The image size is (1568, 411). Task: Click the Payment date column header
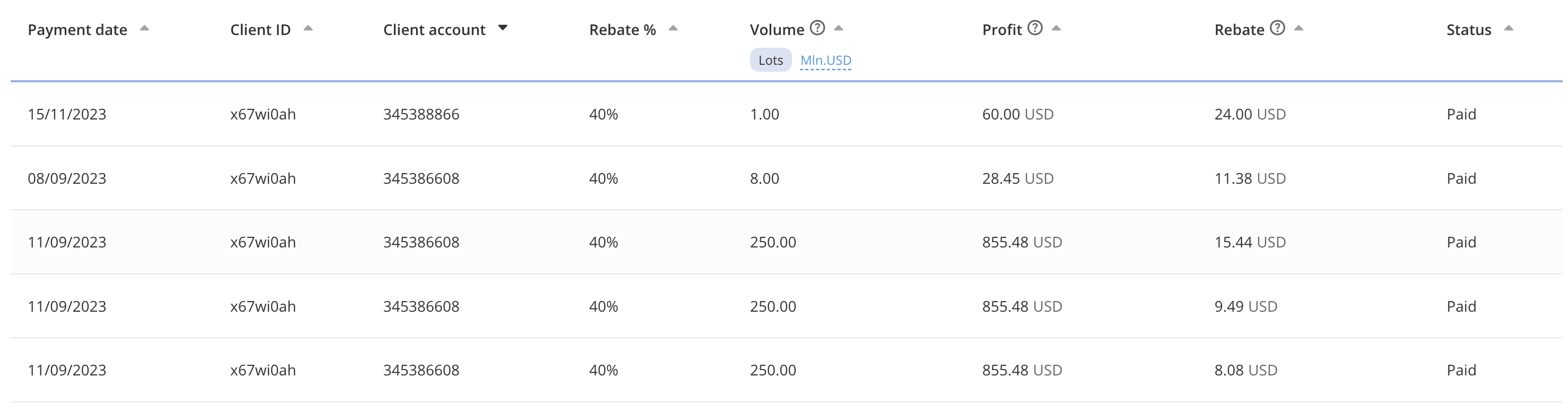point(77,30)
